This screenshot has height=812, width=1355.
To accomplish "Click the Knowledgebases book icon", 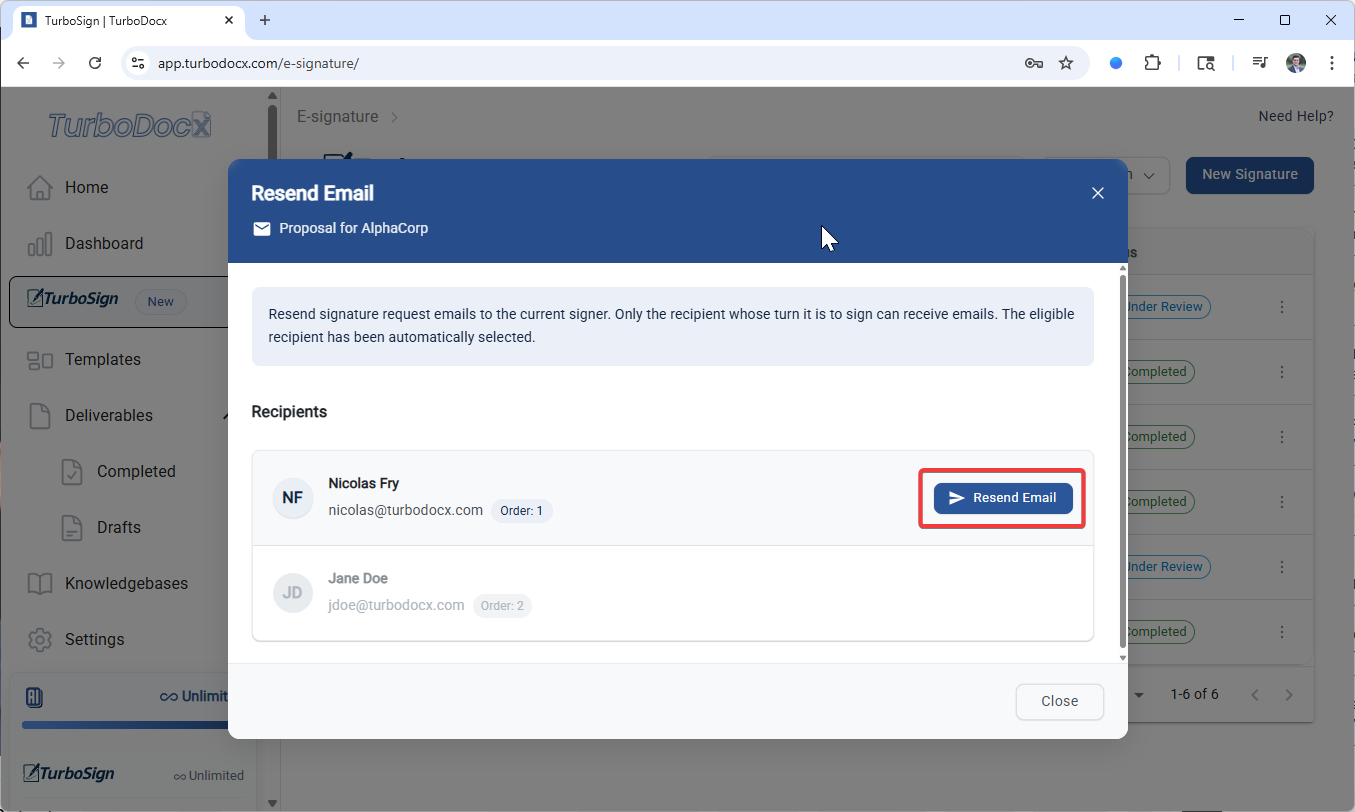I will click(40, 584).
